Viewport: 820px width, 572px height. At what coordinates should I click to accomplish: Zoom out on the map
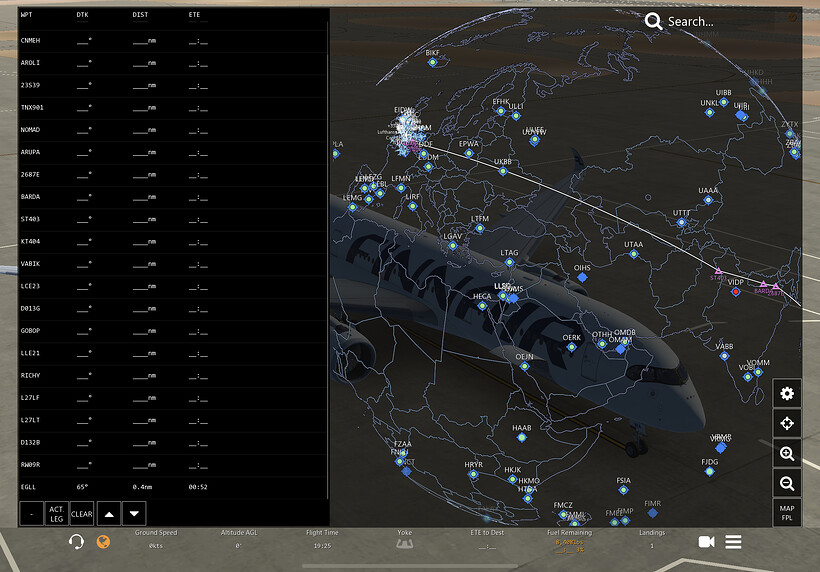point(787,483)
